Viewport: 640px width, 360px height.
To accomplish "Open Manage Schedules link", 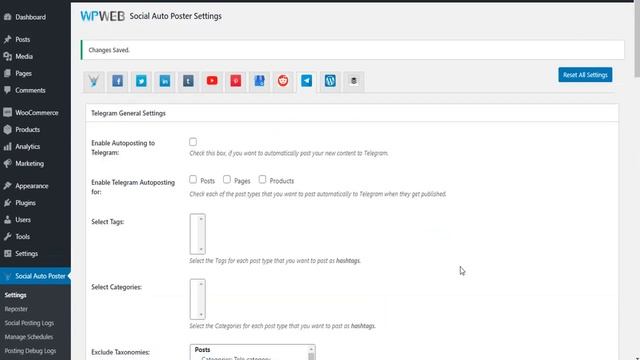I will point(29,337).
